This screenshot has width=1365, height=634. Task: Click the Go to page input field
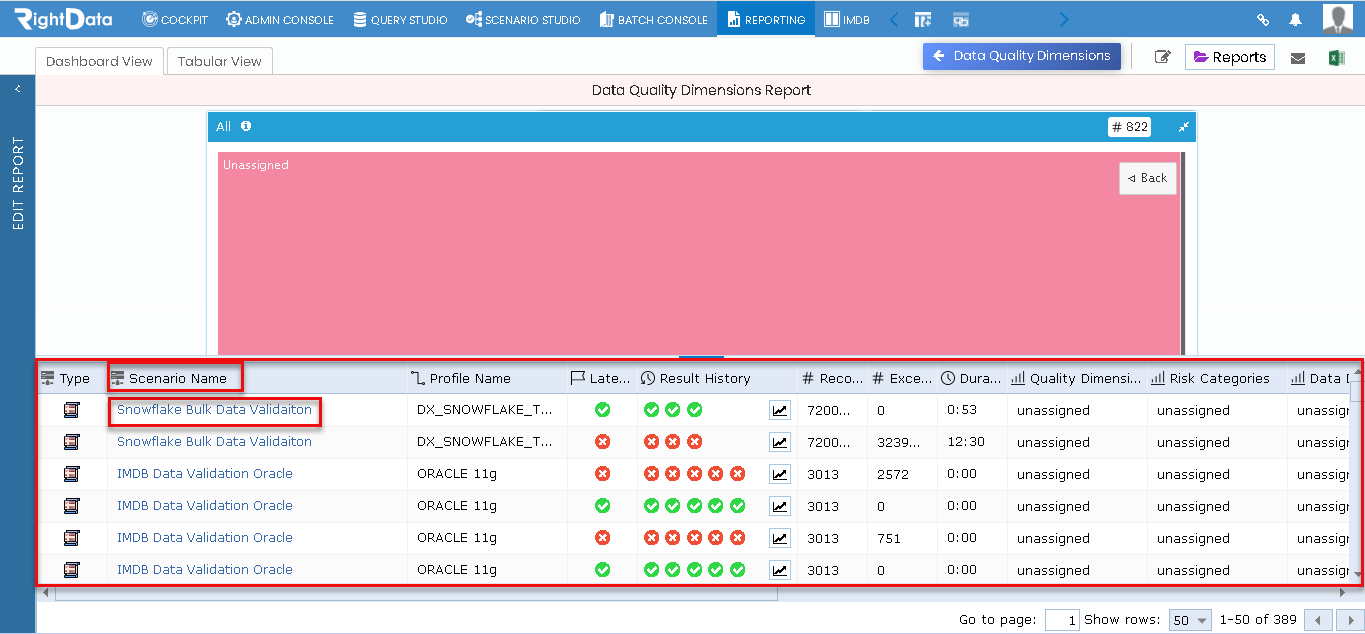[1062, 620]
